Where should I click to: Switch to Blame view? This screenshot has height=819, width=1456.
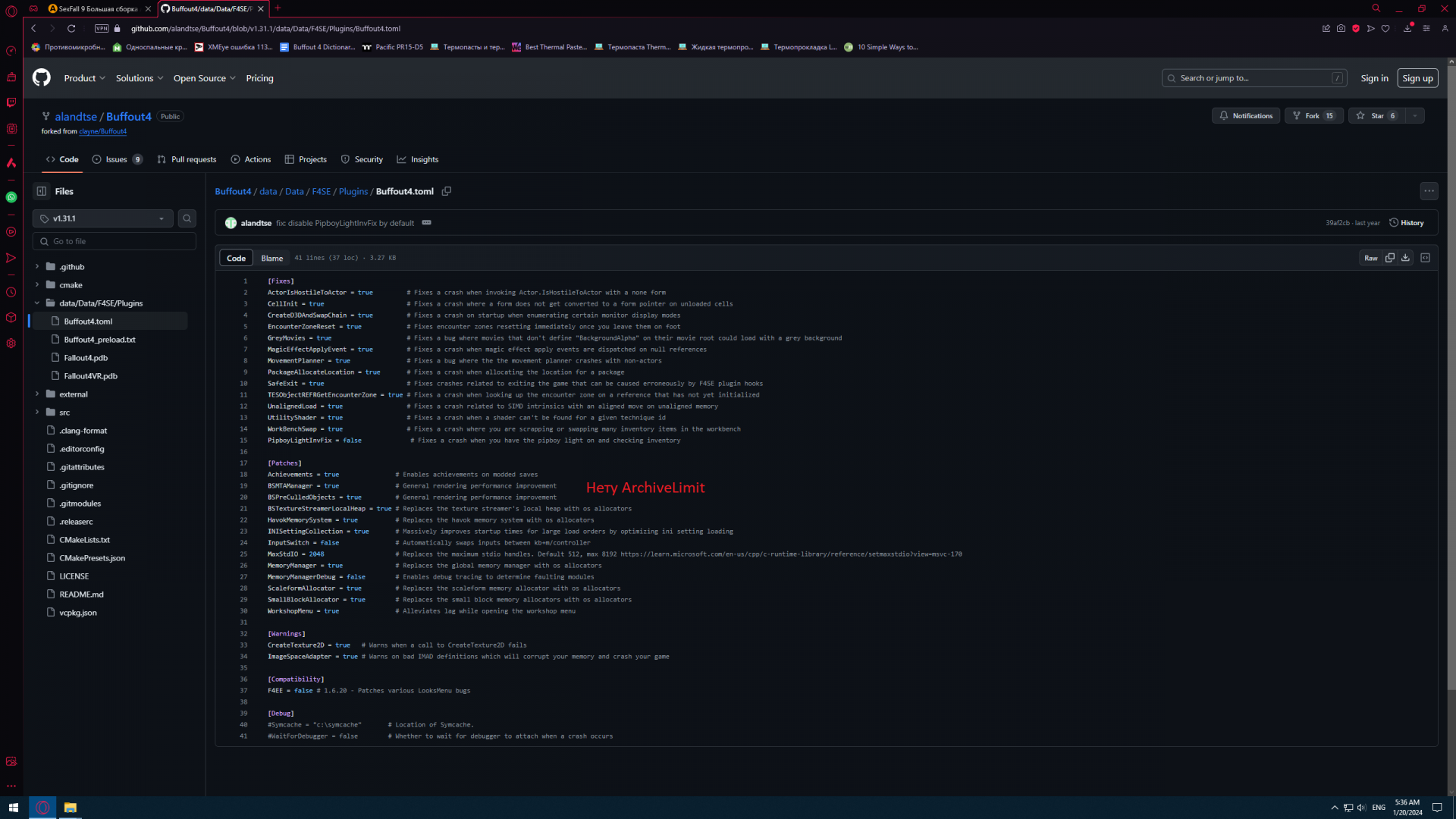(x=271, y=258)
